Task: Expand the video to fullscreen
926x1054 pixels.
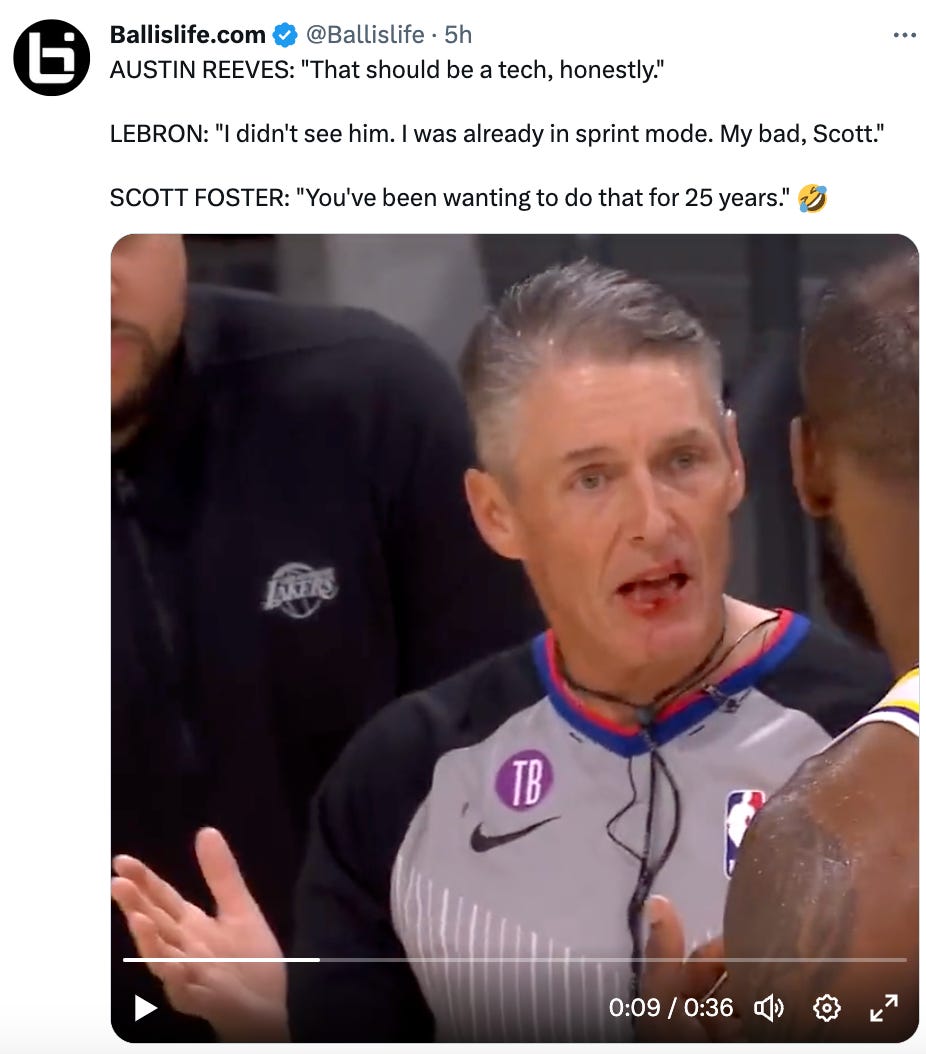Action: pos(884,1008)
